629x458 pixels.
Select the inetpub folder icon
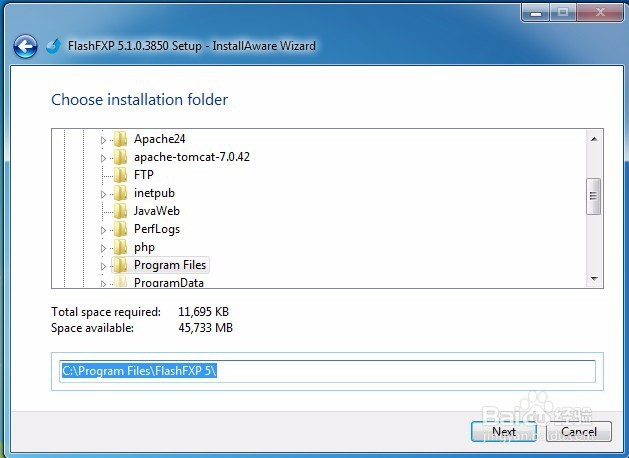[120, 193]
